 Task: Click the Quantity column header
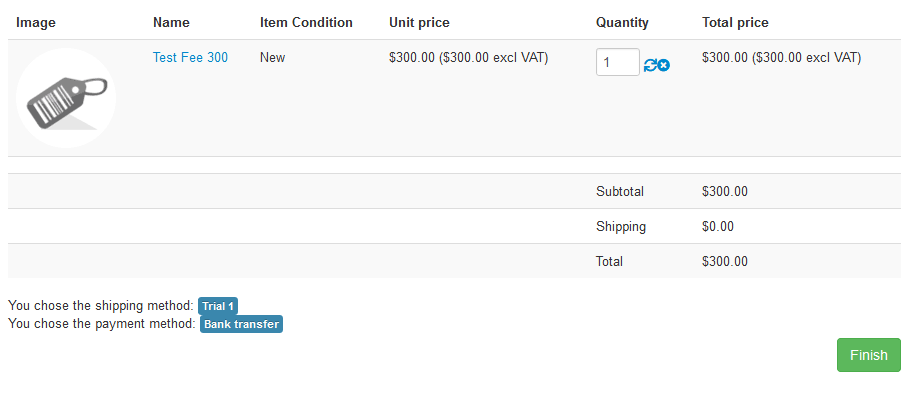622,23
